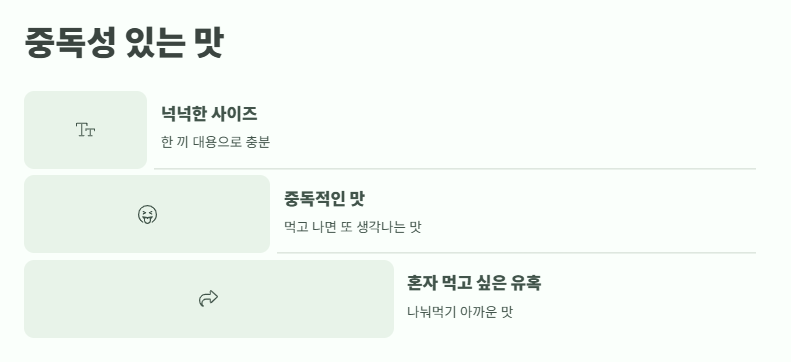Click the word 생각나는 in the second description
791x362 pixels.
tap(381, 227)
